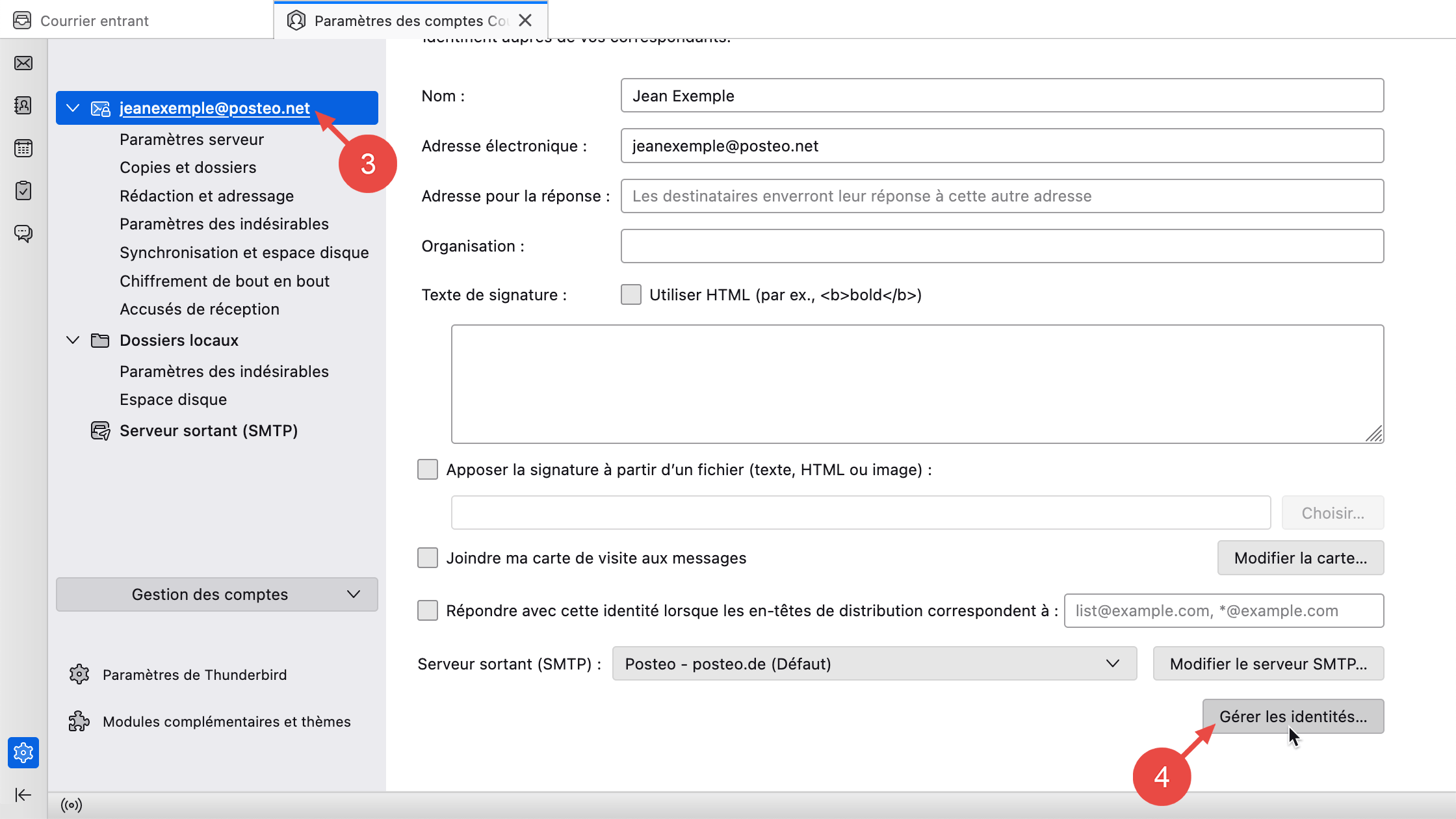Collapse the spaces toolbar arrow icon
This screenshot has height=819, width=1456.
(23, 795)
